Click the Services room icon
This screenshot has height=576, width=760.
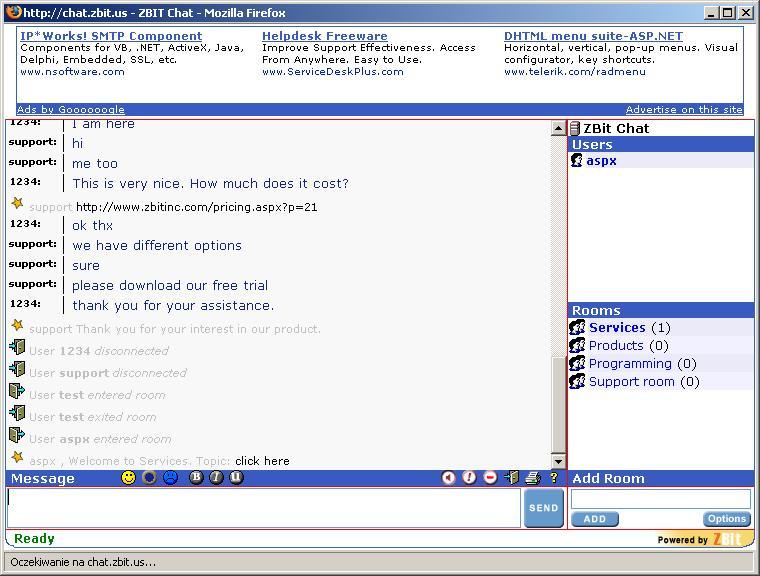[577, 327]
